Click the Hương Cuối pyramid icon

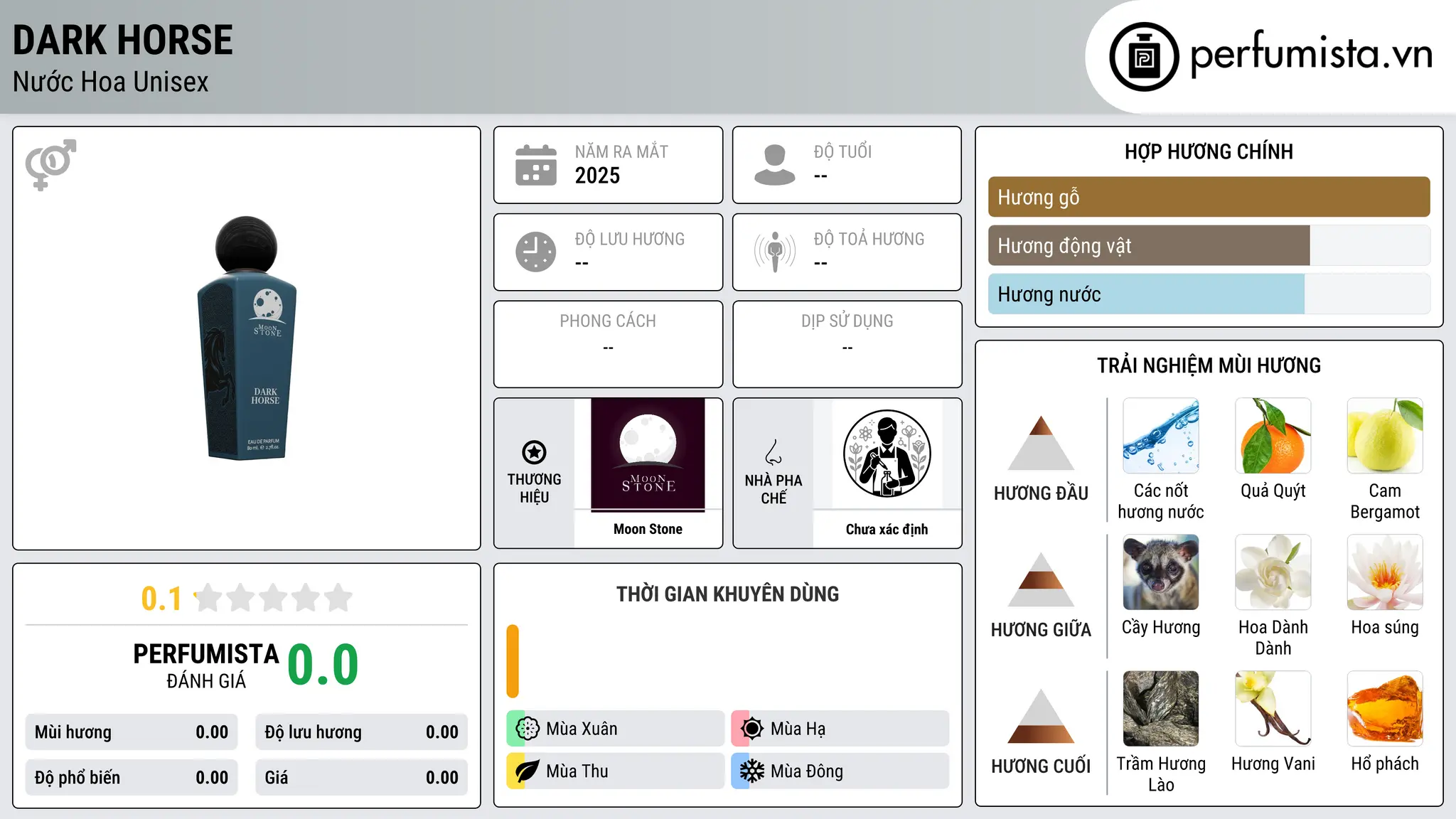[1041, 716]
